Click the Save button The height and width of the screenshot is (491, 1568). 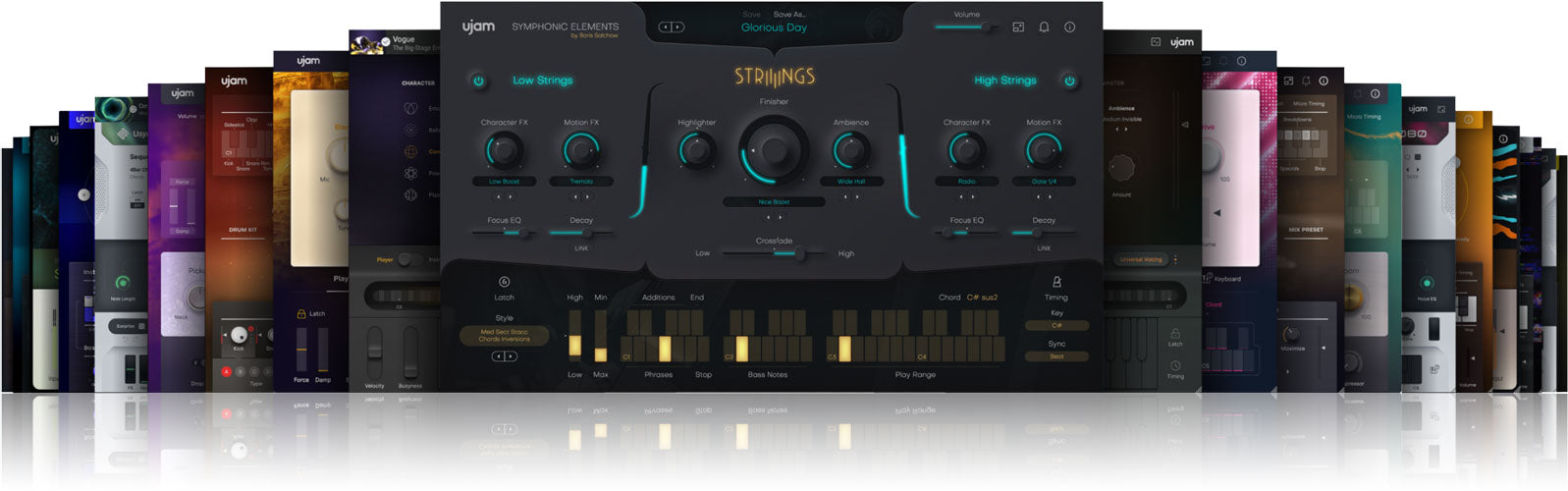coord(752,15)
